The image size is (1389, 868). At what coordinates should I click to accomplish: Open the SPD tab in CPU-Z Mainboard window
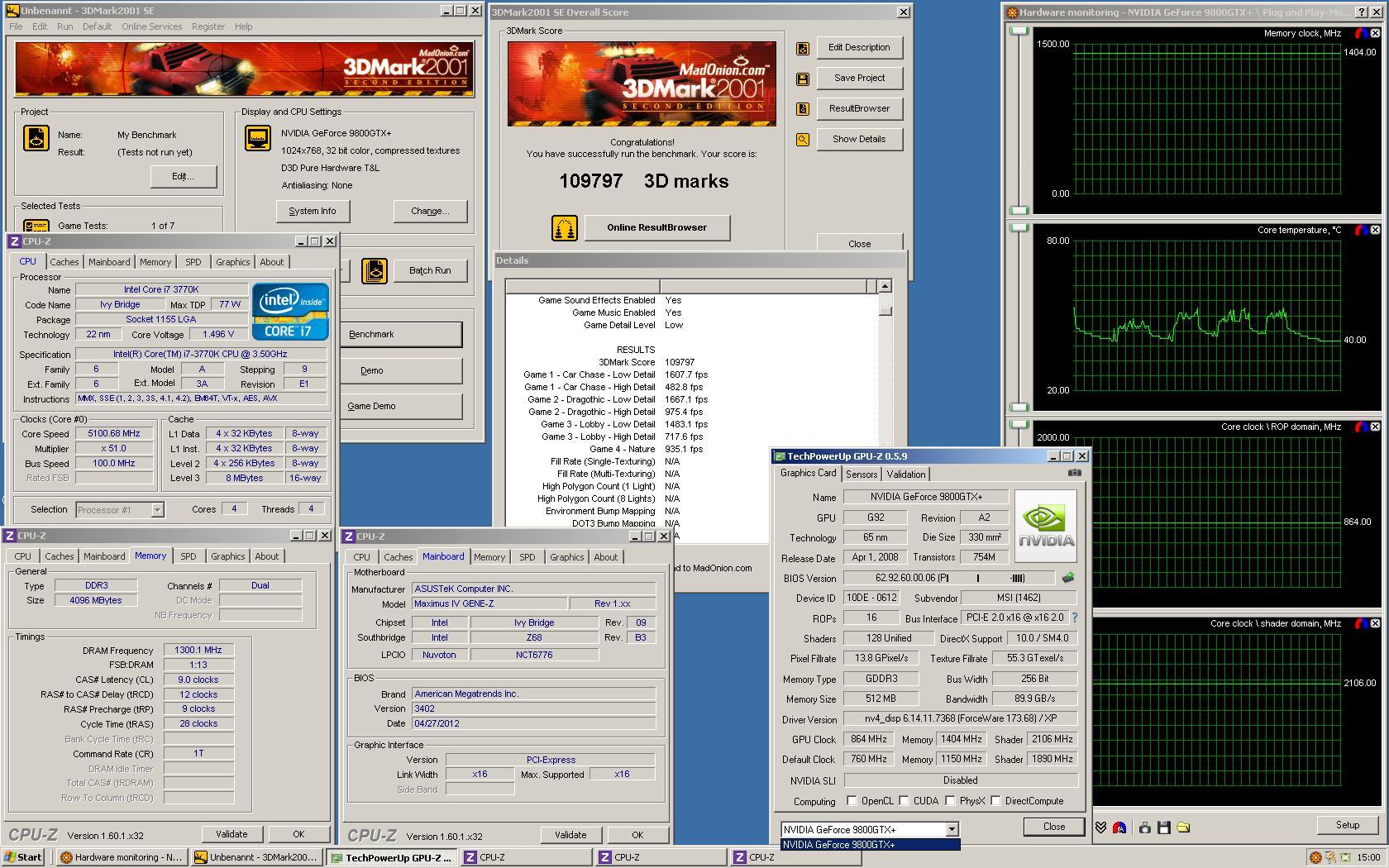click(x=527, y=557)
